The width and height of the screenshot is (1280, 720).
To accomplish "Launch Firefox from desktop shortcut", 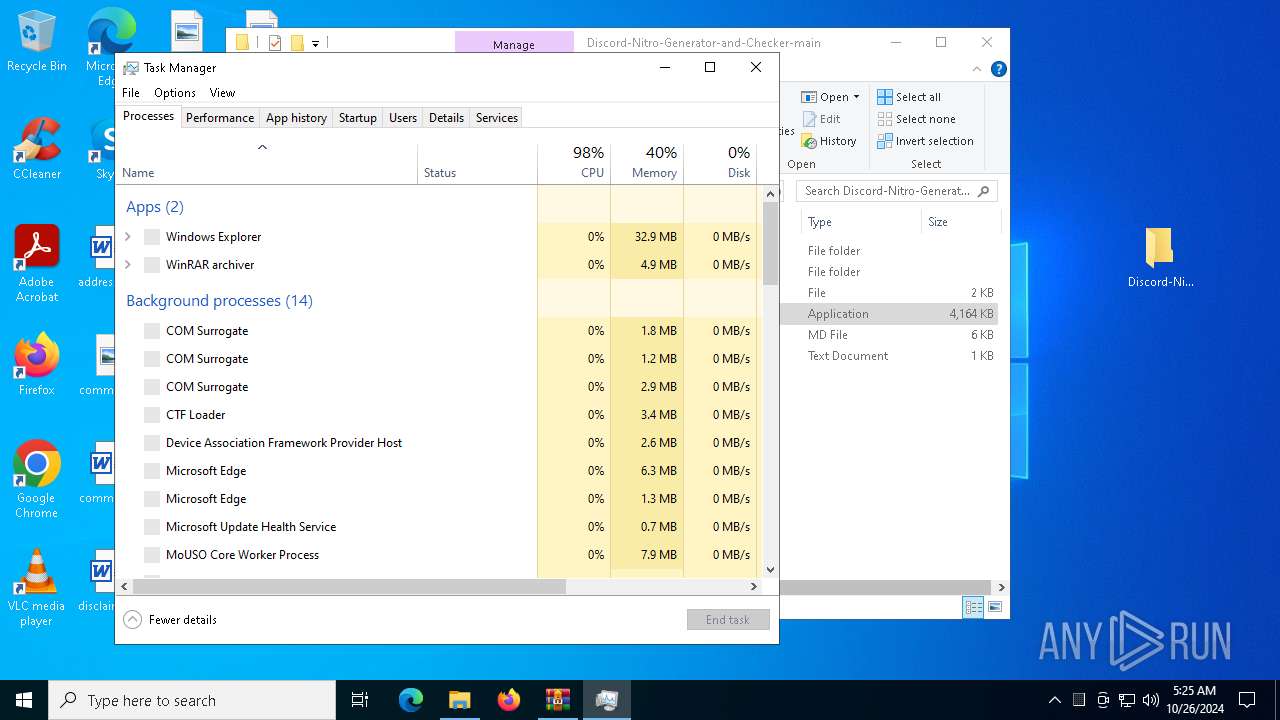I will pyautogui.click(x=37, y=365).
